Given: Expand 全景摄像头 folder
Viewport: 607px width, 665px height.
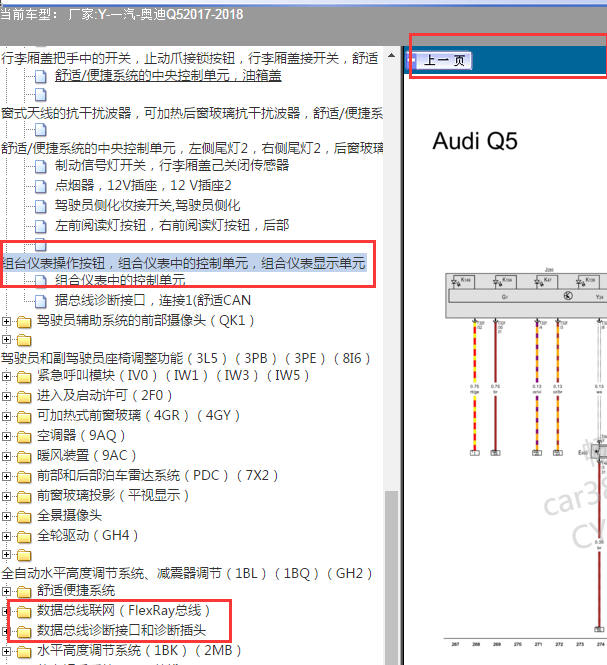Looking at the screenshot, I should point(6,516).
